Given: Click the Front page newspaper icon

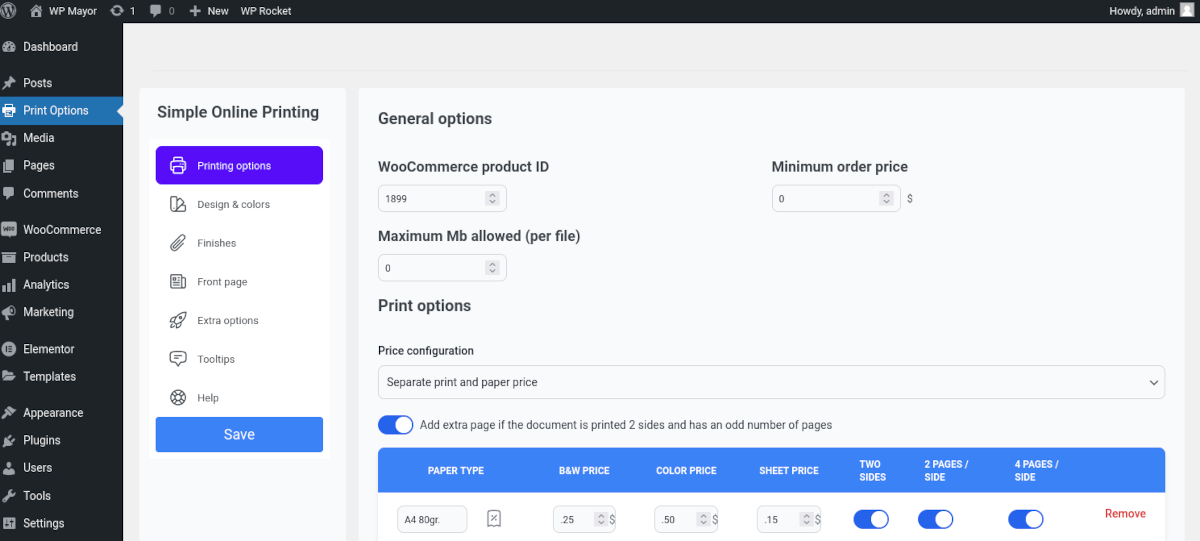Looking at the screenshot, I should pyautogui.click(x=178, y=282).
